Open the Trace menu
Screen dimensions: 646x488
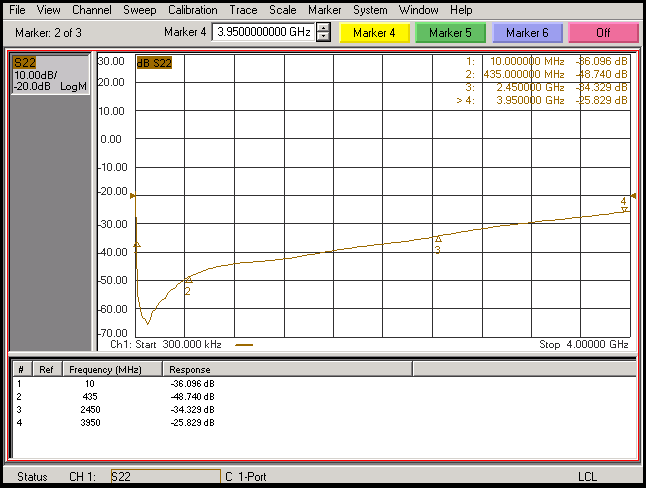(x=243, y=9)
